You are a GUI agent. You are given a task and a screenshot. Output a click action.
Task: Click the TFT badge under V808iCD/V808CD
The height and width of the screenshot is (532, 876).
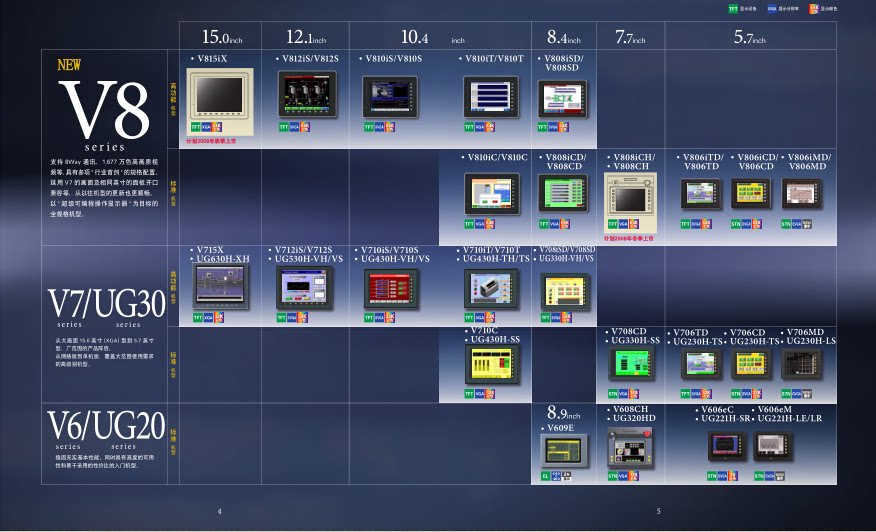tap(544, 224)
